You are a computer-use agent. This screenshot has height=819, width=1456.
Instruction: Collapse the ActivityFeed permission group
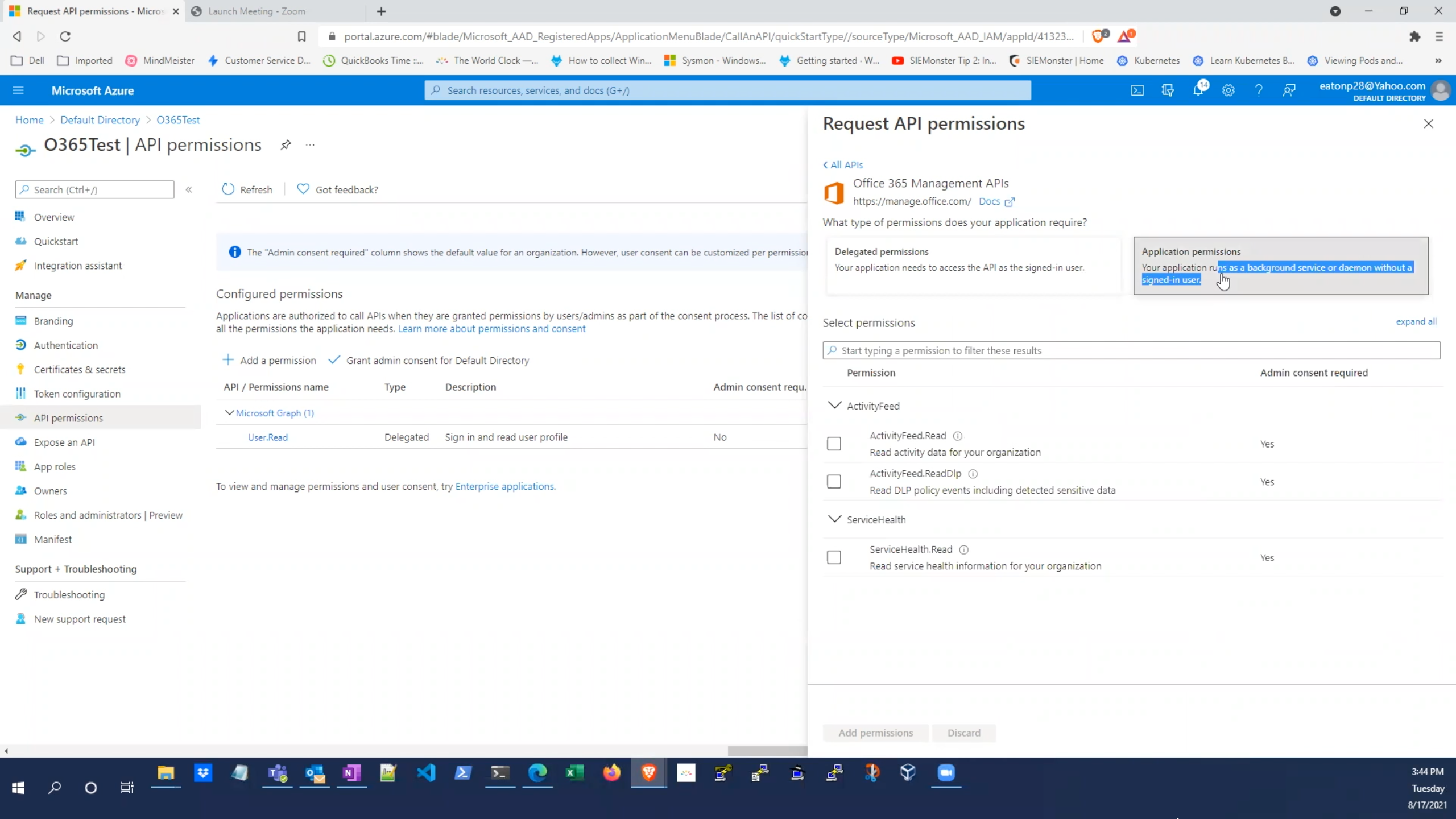pos(834,406)
